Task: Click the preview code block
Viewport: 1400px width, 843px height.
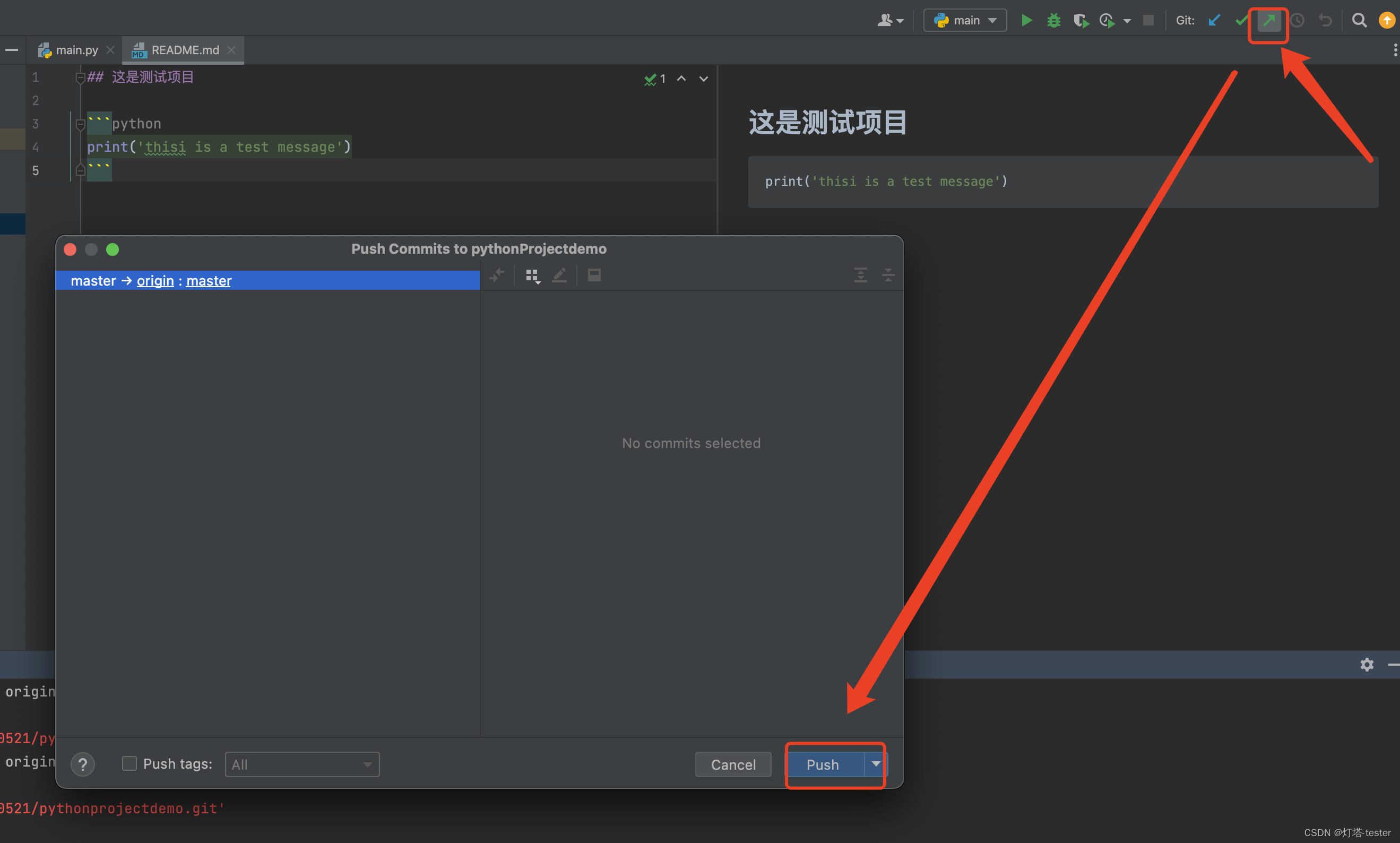Action: pyautogui.click(x=1063, y=182)
